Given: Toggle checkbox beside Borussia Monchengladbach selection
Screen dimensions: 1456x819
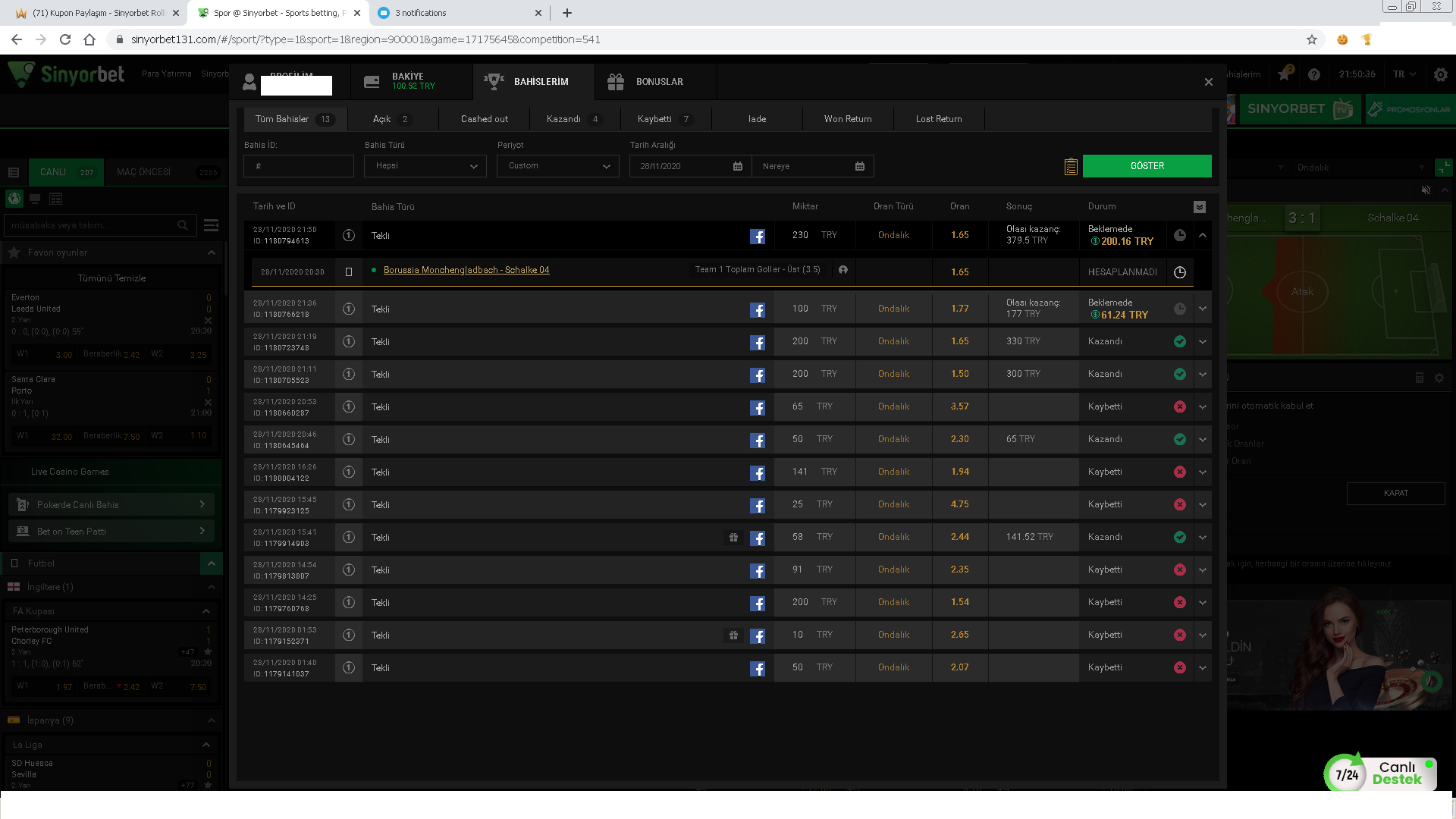Looking at the screenshot, I should 349,272.
